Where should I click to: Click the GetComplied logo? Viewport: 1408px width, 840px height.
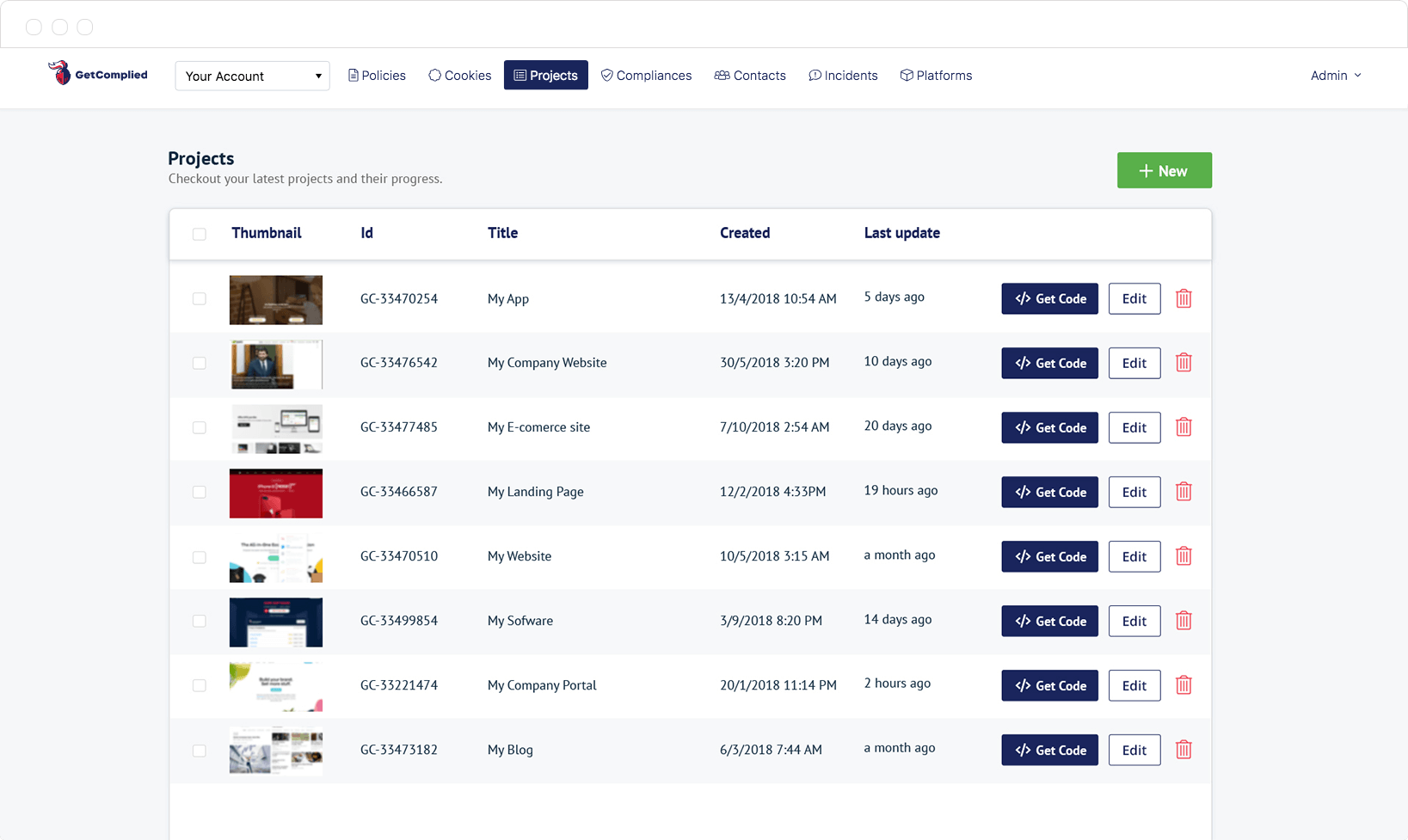[x=97, y=75]
